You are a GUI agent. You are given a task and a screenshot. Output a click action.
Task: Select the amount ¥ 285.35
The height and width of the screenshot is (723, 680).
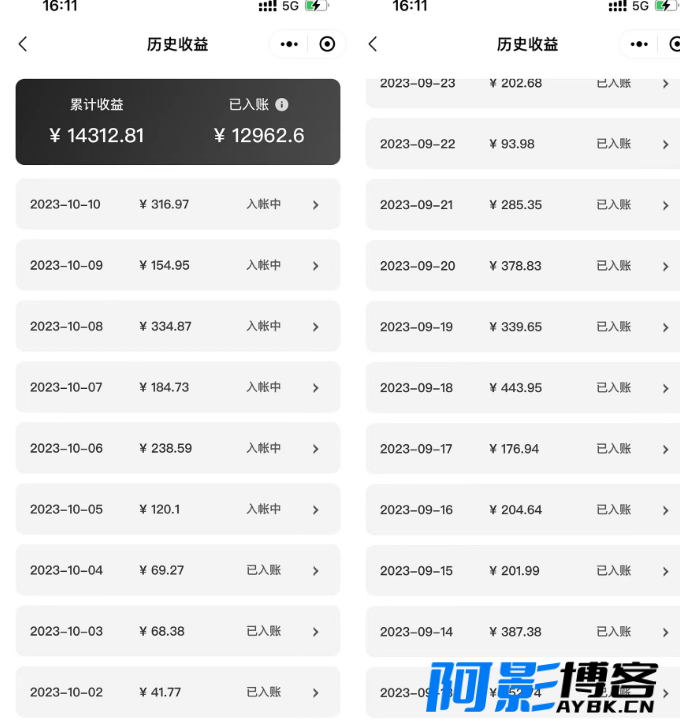(x=515, y=205)
